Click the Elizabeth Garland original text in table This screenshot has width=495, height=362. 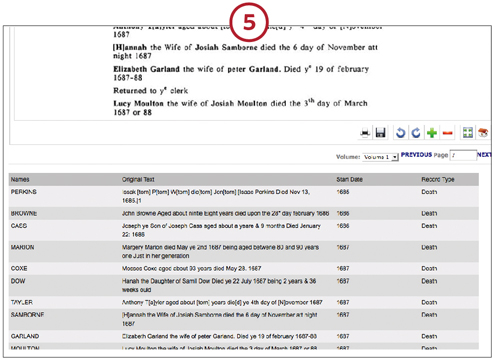click(x=219, y=336)
